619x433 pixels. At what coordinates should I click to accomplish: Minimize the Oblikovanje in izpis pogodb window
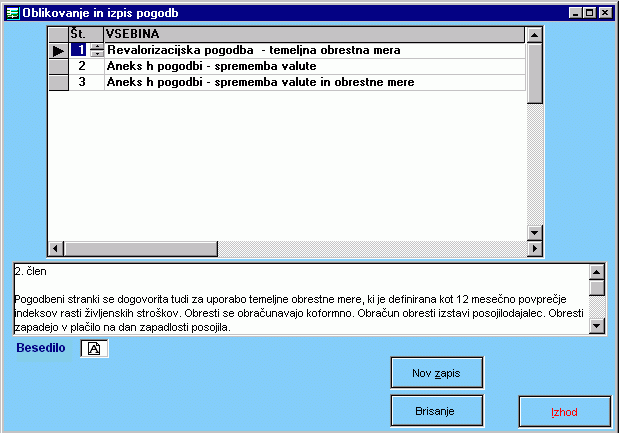[576, 13]
